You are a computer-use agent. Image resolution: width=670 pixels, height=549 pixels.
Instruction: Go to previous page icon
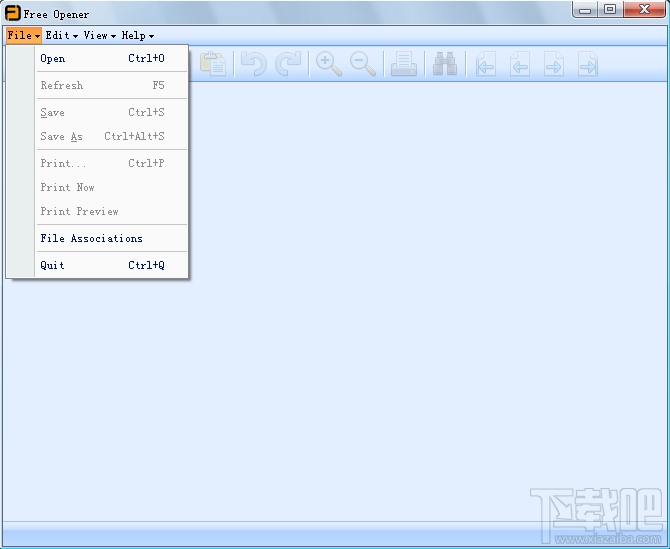520,64
